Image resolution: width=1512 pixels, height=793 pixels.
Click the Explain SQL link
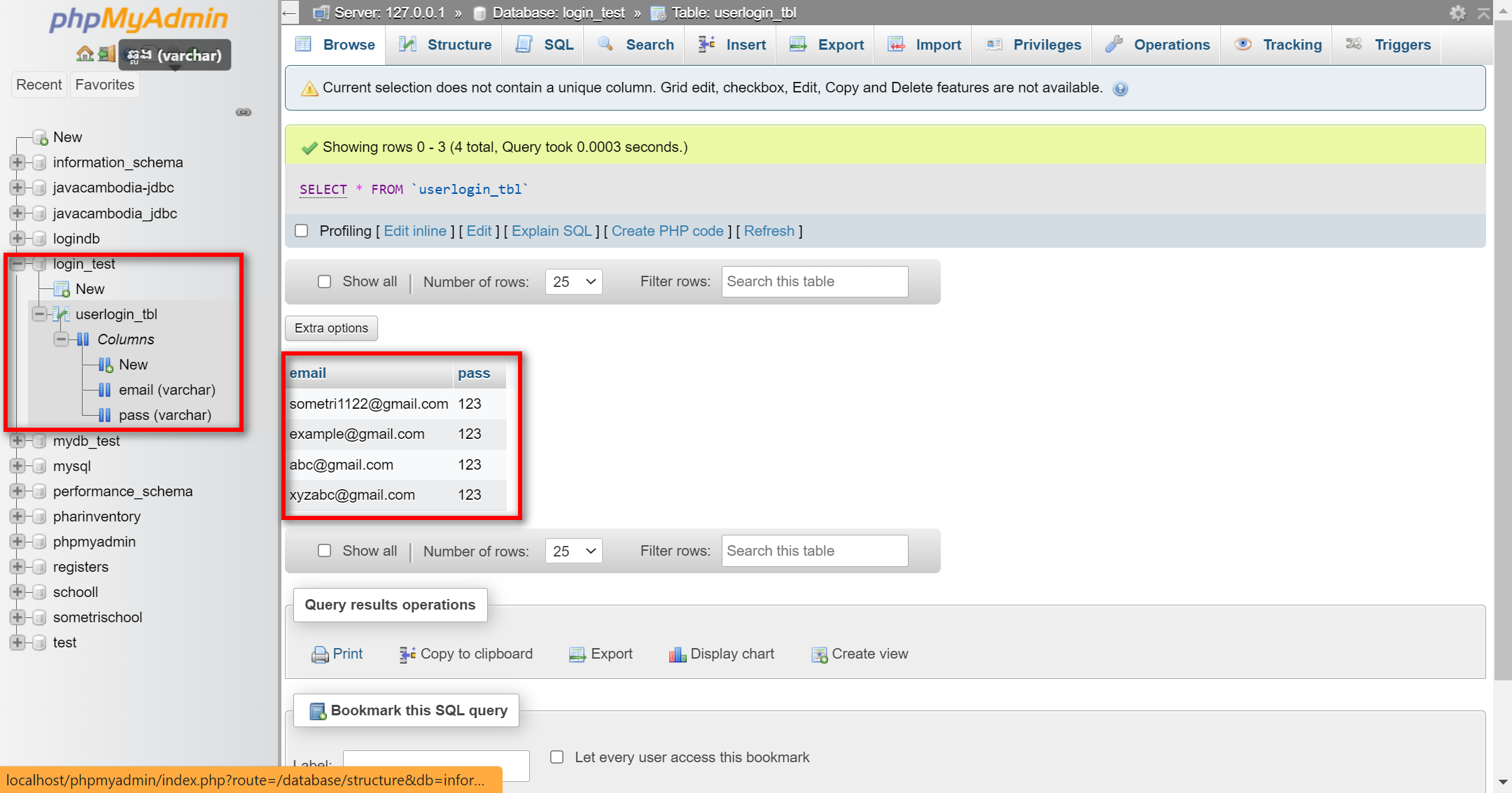[x=552, y=231]
